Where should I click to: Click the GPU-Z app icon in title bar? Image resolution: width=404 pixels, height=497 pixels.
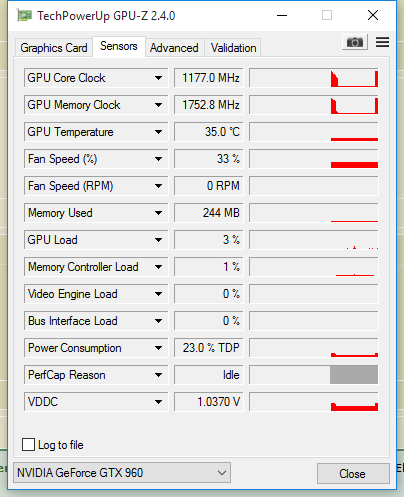click(x=24, y=16)
